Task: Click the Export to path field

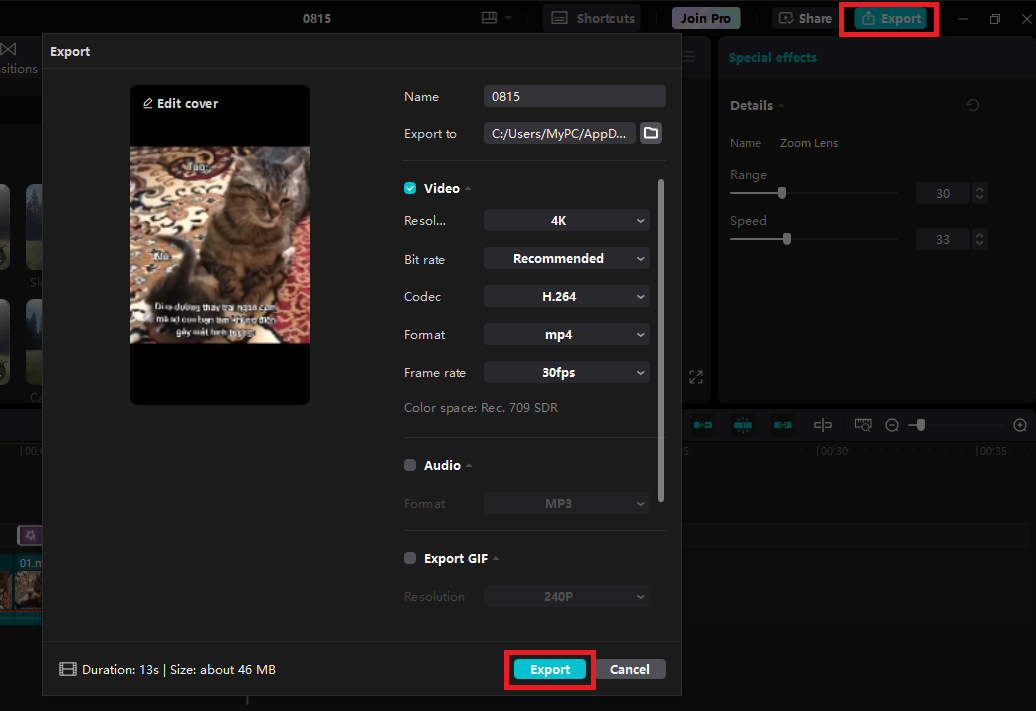Action: coord(560,133)
